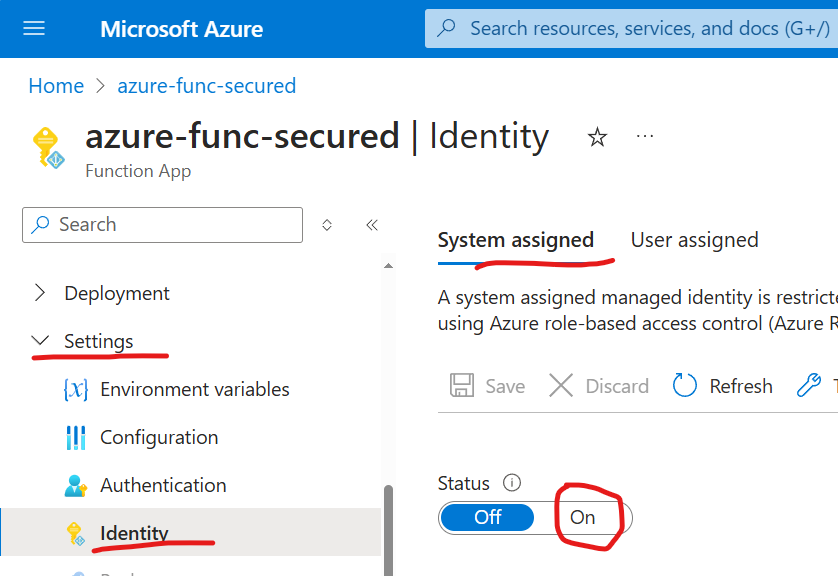Click the Refresh circular arrow icon
838x576 pixels.
point(685,385)
